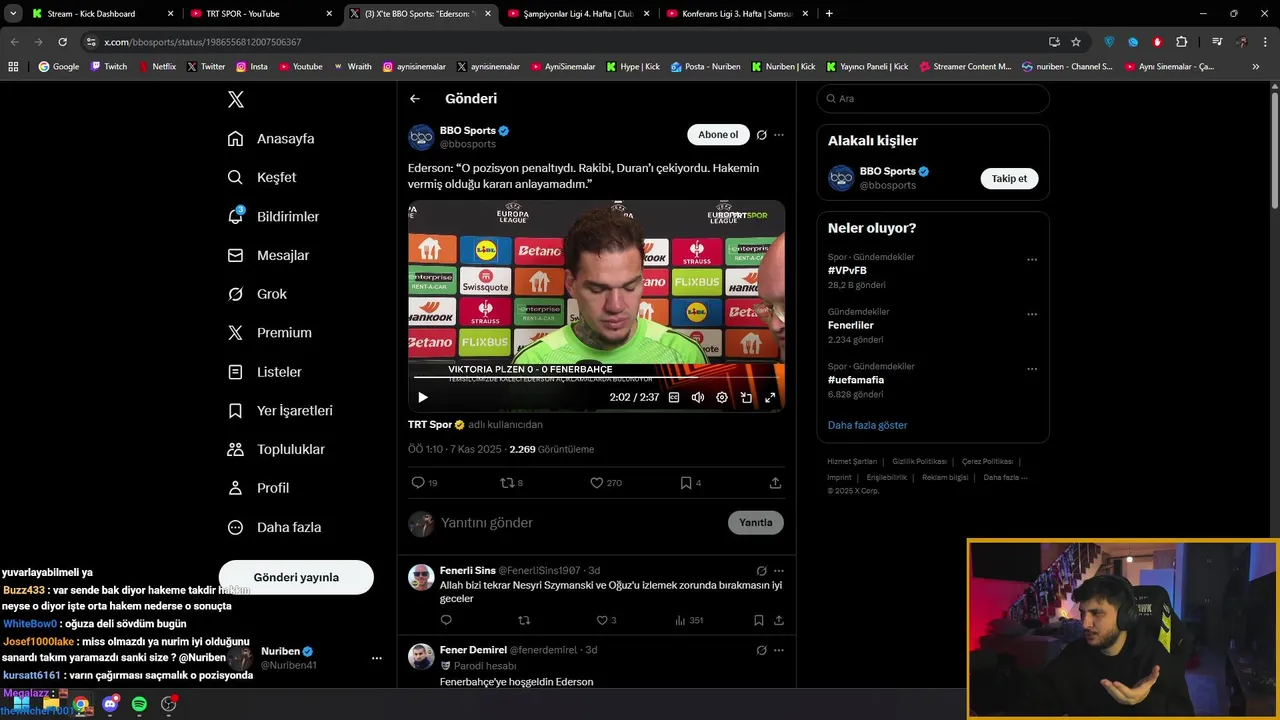This screenshot has width=1280, height=720.
Task: Switch to Stream - Kick Dashboard tab
Action: tap(103, 14)
